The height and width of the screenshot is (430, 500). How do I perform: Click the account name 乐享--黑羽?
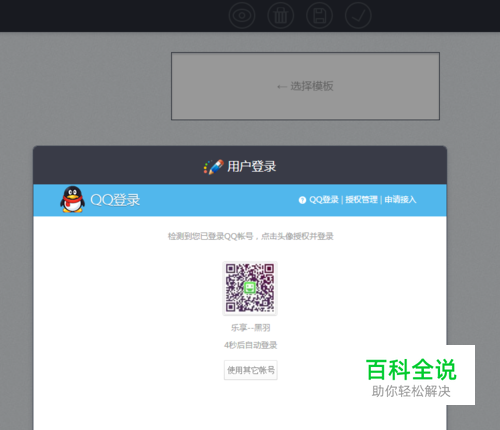[x=251, y=328]
